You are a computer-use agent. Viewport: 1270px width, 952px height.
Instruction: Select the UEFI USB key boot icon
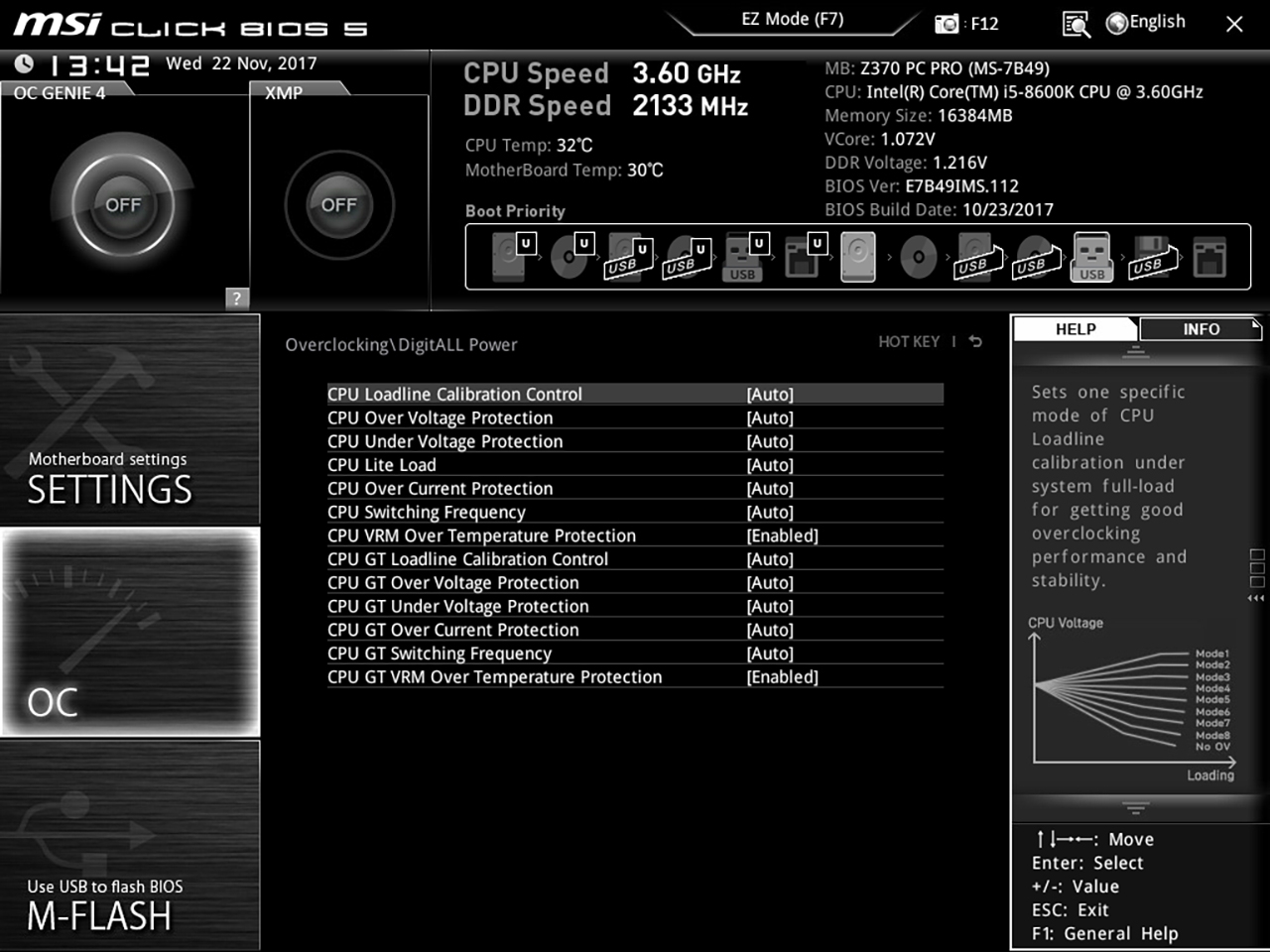746,257
